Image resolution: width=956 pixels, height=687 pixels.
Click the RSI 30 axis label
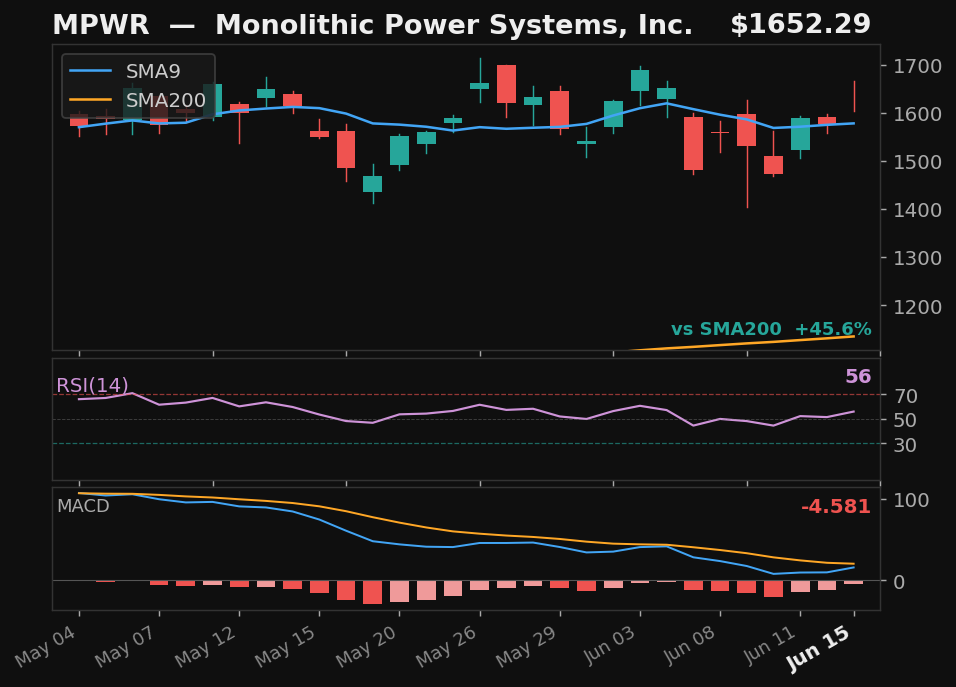[x=906, y=445]
